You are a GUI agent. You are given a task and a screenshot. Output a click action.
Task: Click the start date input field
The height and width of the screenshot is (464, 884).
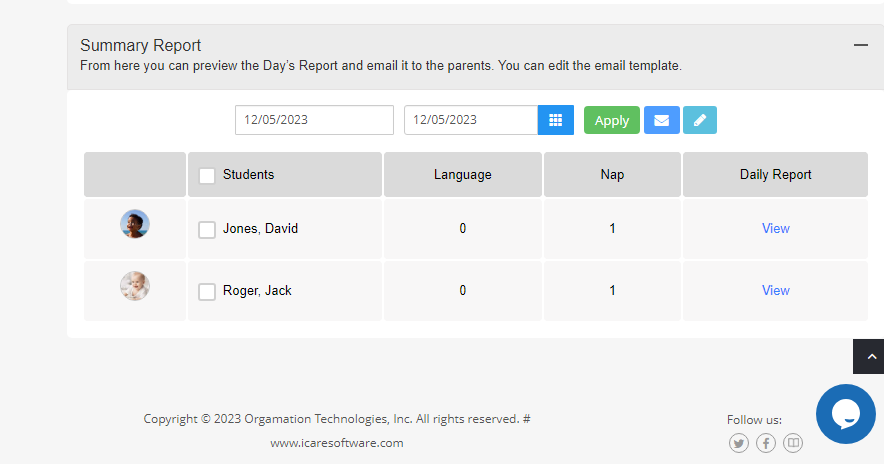[x=314, y=120]
